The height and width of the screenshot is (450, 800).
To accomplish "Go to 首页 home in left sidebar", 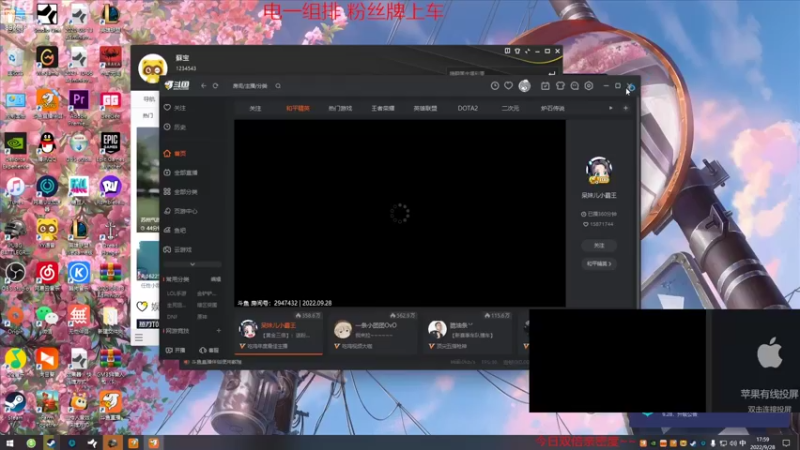I will coord(176,153).
